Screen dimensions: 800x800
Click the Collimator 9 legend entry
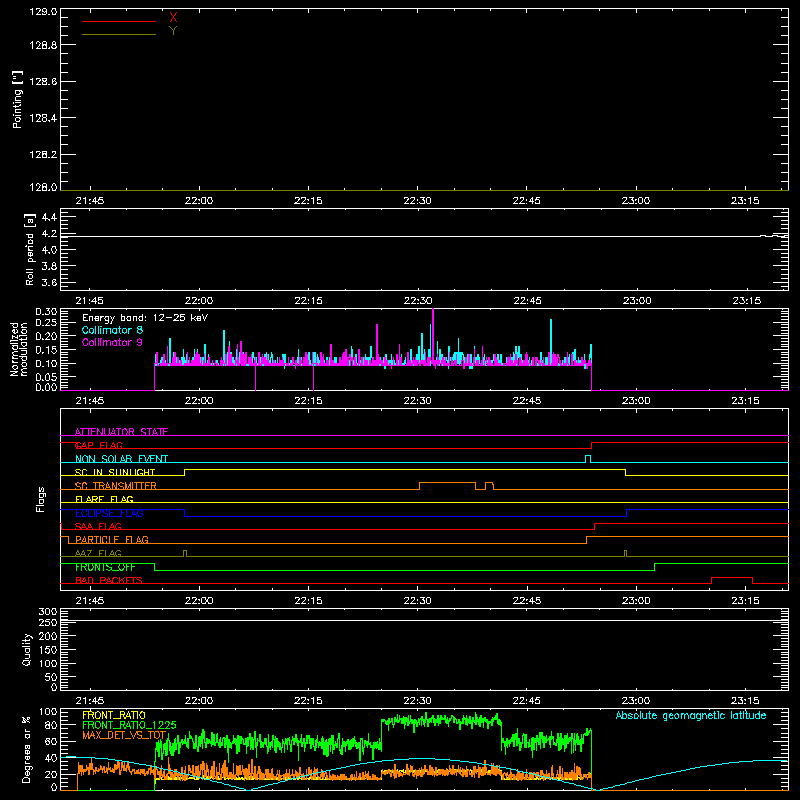112,342
